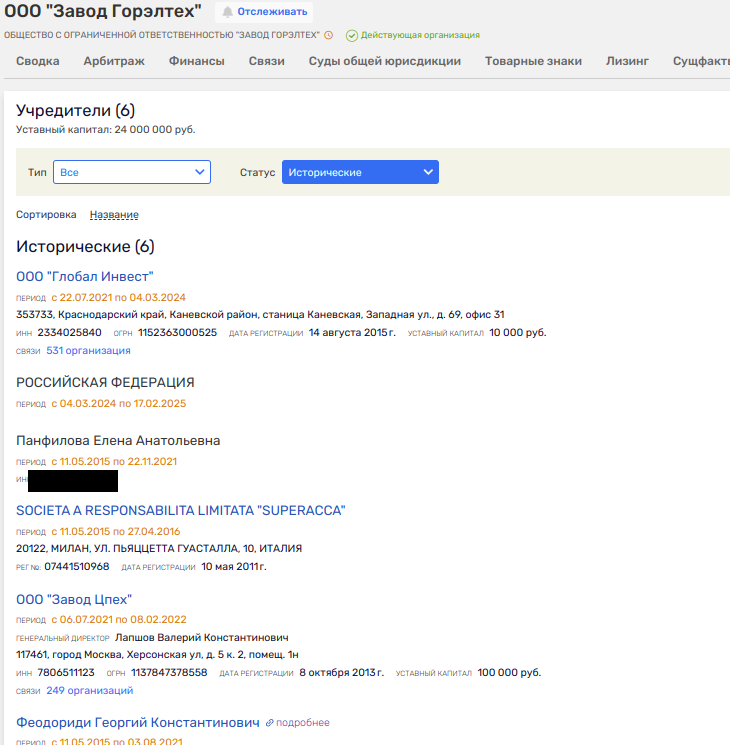
Task: Click the Исторические (6) heading
Action: [85, 247]
